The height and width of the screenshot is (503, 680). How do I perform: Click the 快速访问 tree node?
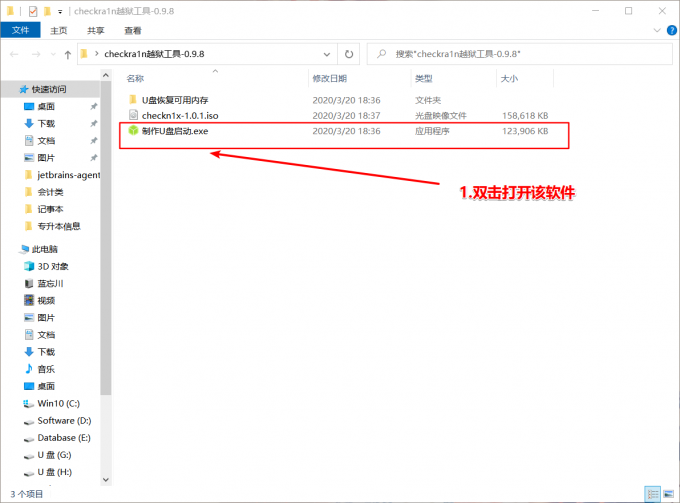[49, 89]
